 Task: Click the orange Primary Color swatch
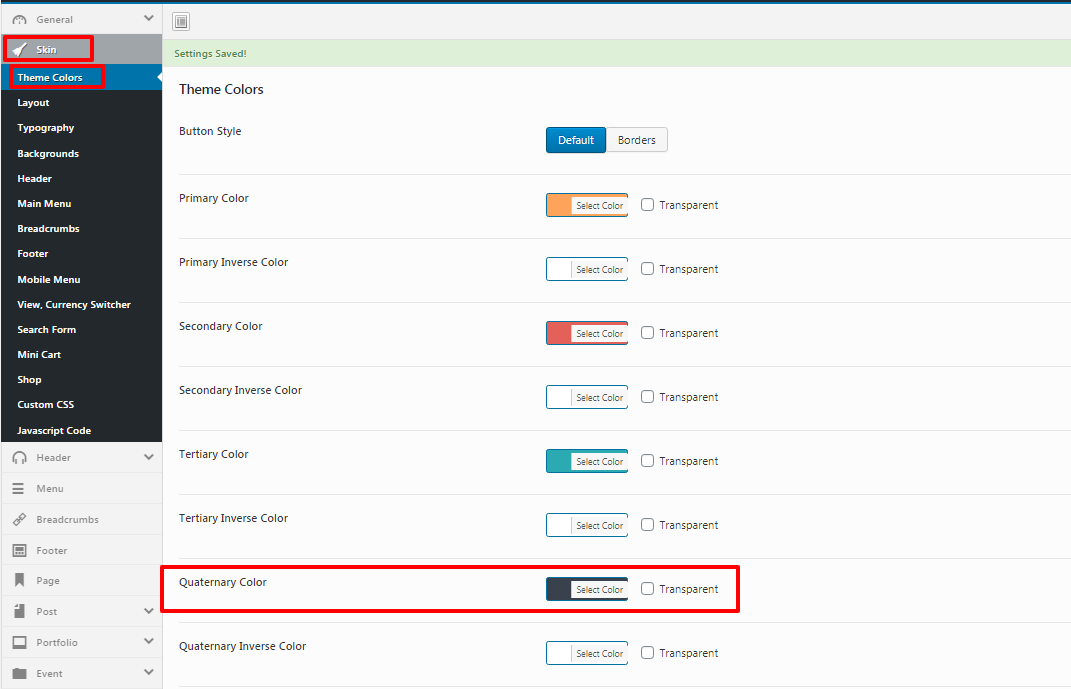(x=559, y=205)
